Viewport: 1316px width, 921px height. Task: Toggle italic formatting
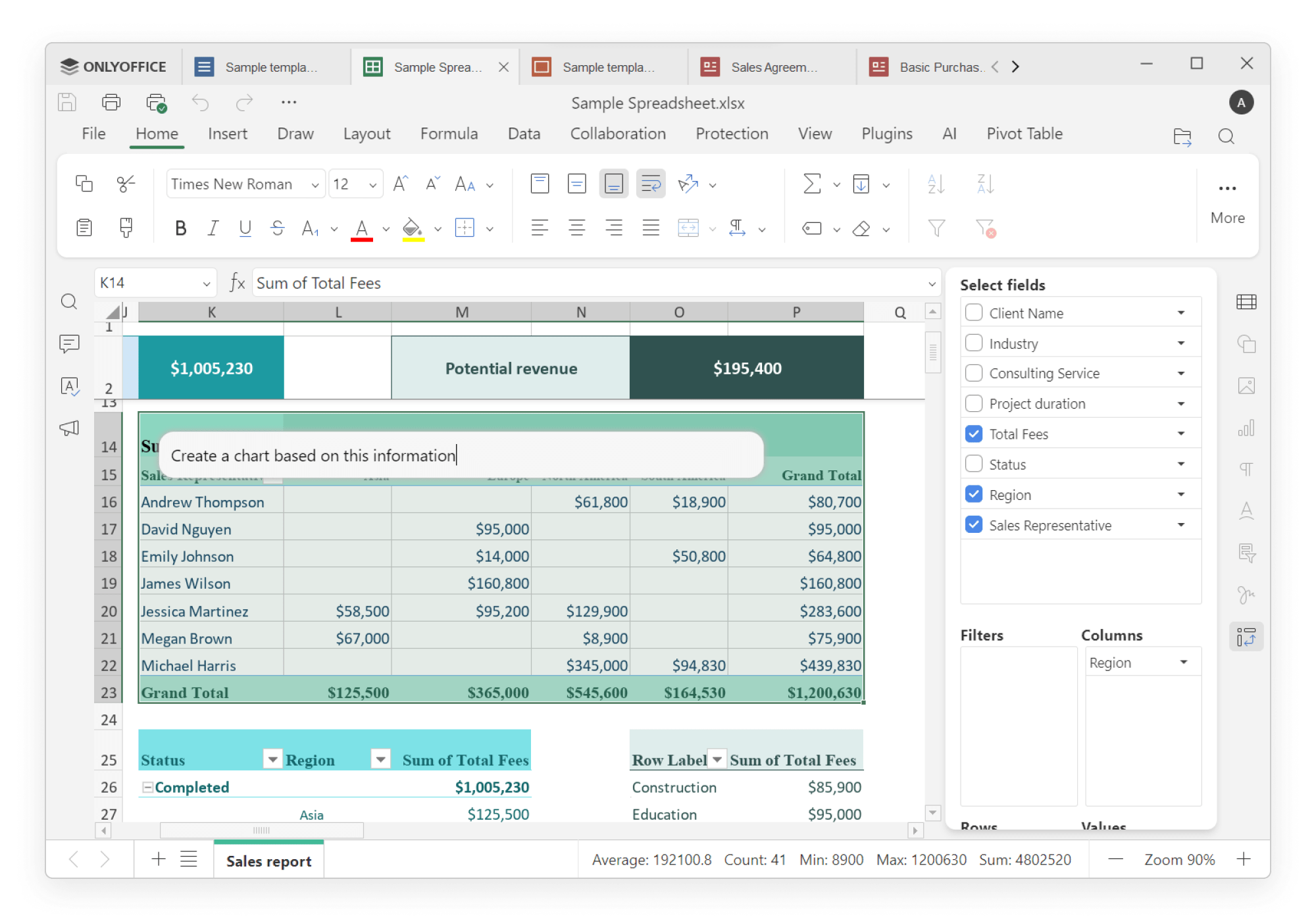pyautogui.click(x=213, y=228)
